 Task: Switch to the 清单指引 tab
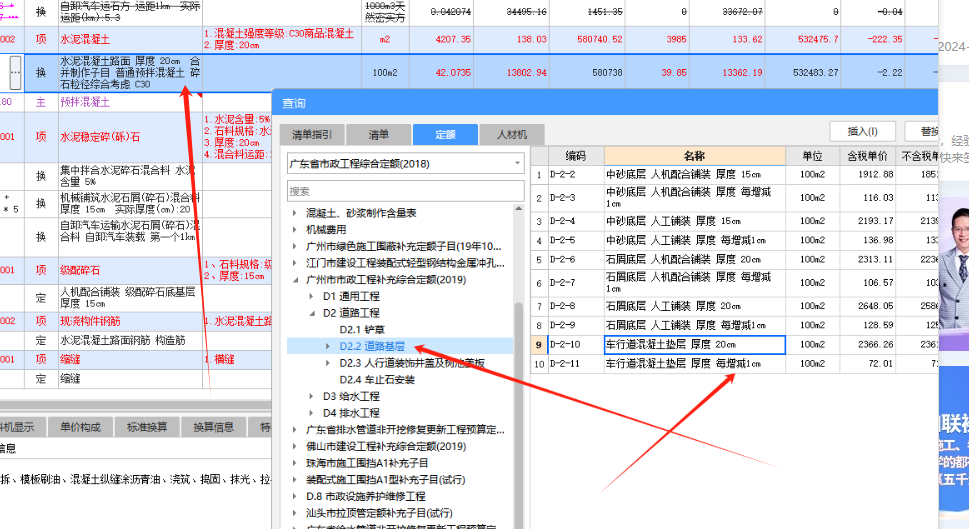coord(311,134)
